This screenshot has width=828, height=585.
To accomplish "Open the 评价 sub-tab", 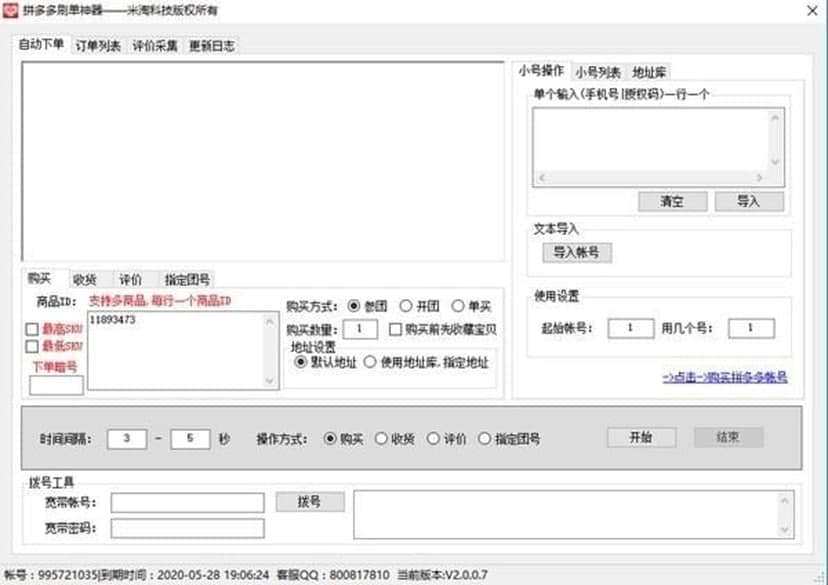I will click(130, 279).
